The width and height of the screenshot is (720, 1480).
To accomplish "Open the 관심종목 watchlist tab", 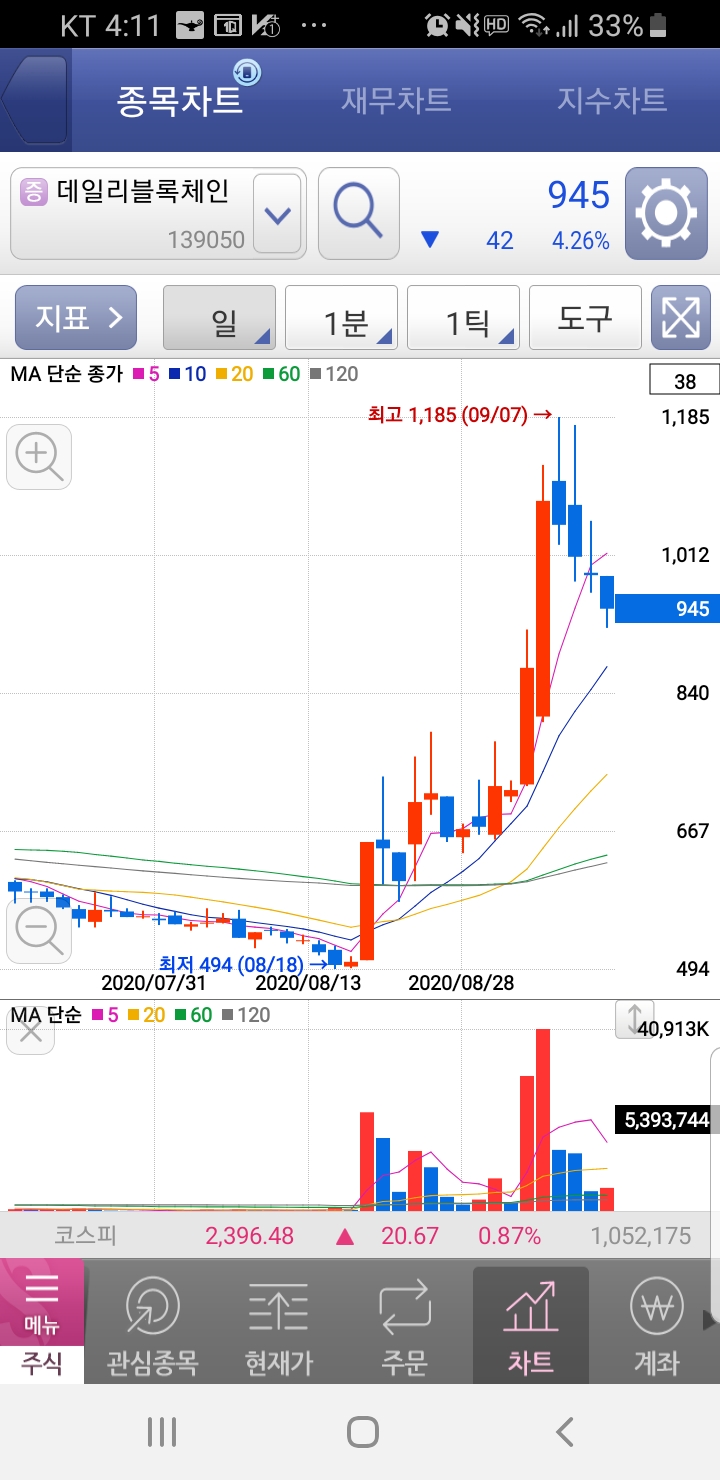I will point(152,1326).
